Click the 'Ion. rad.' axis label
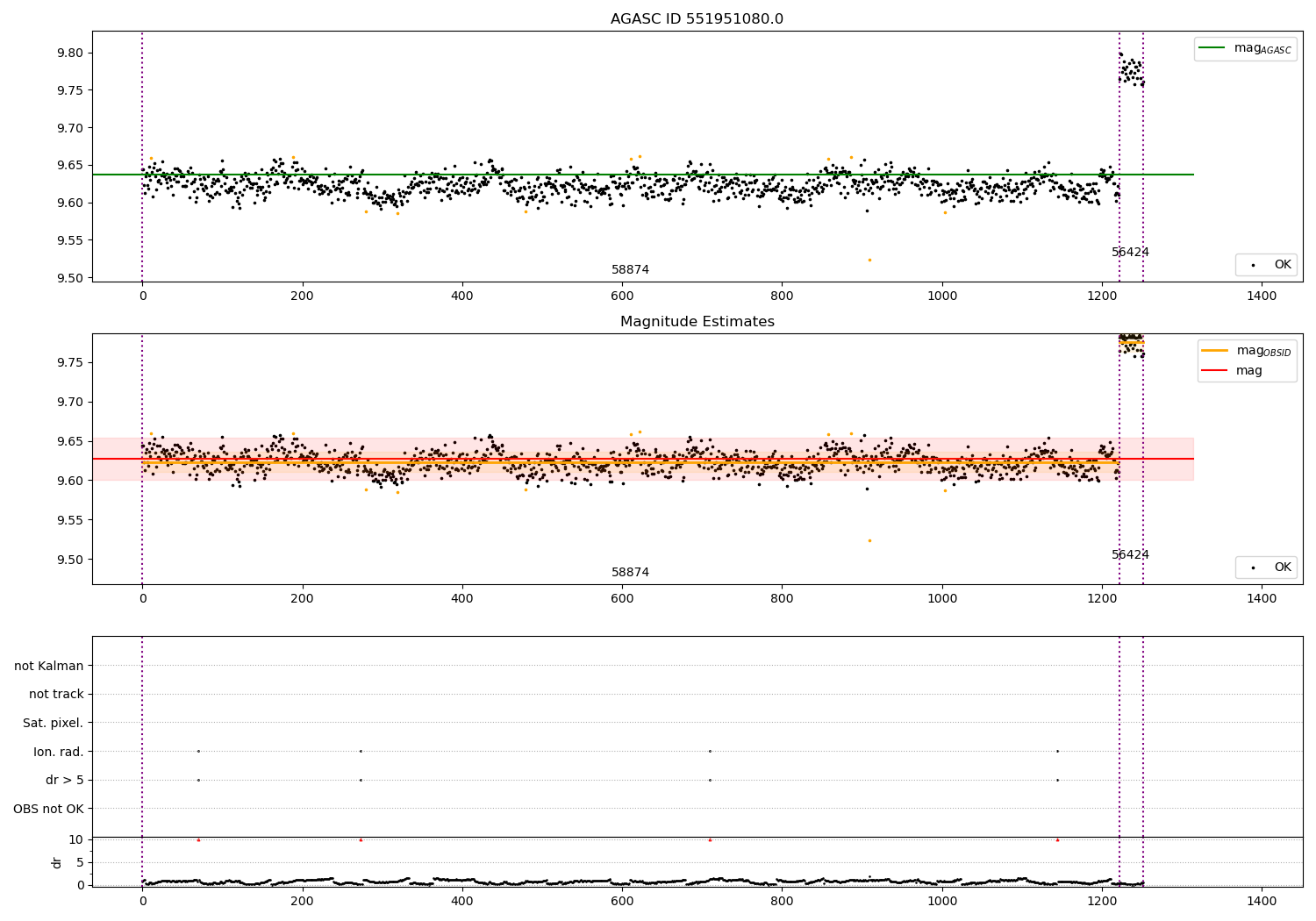1316x921 pixels. point(59,752)
